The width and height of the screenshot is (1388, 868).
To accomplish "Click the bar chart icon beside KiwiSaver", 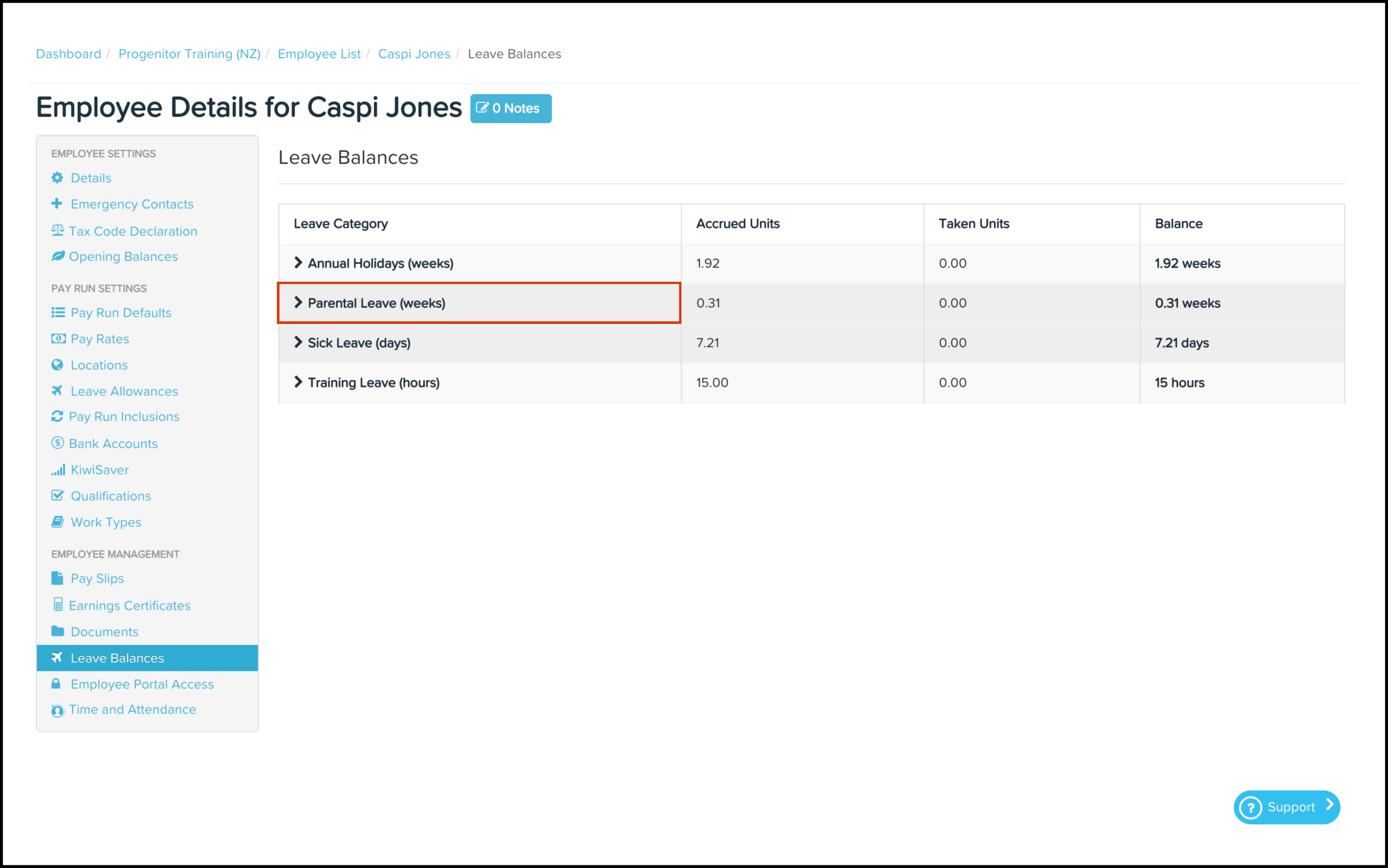I will click(x=58, y=470).
